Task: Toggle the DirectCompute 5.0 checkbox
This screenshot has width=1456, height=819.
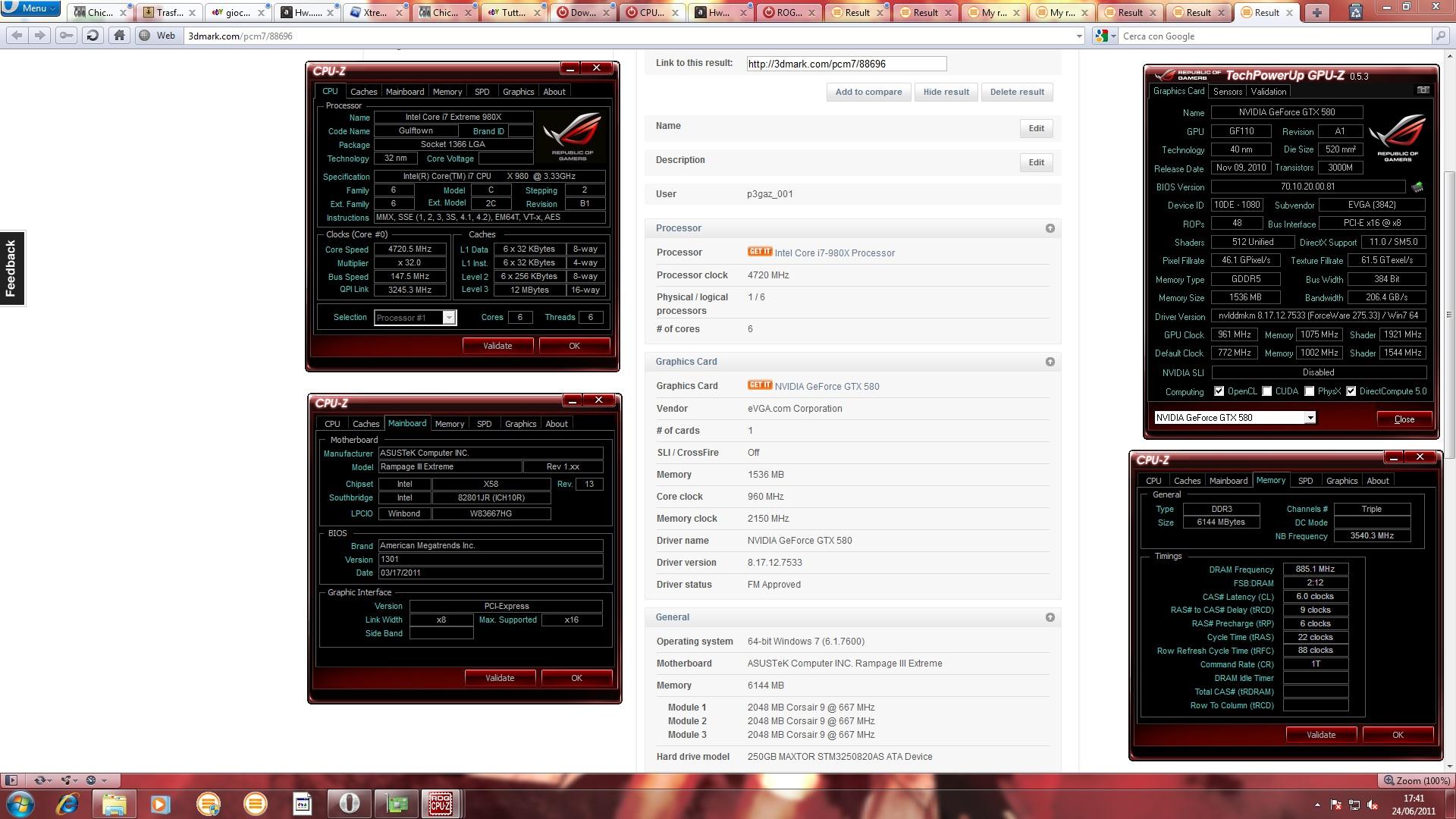Action: click(x=1351, y=391)
